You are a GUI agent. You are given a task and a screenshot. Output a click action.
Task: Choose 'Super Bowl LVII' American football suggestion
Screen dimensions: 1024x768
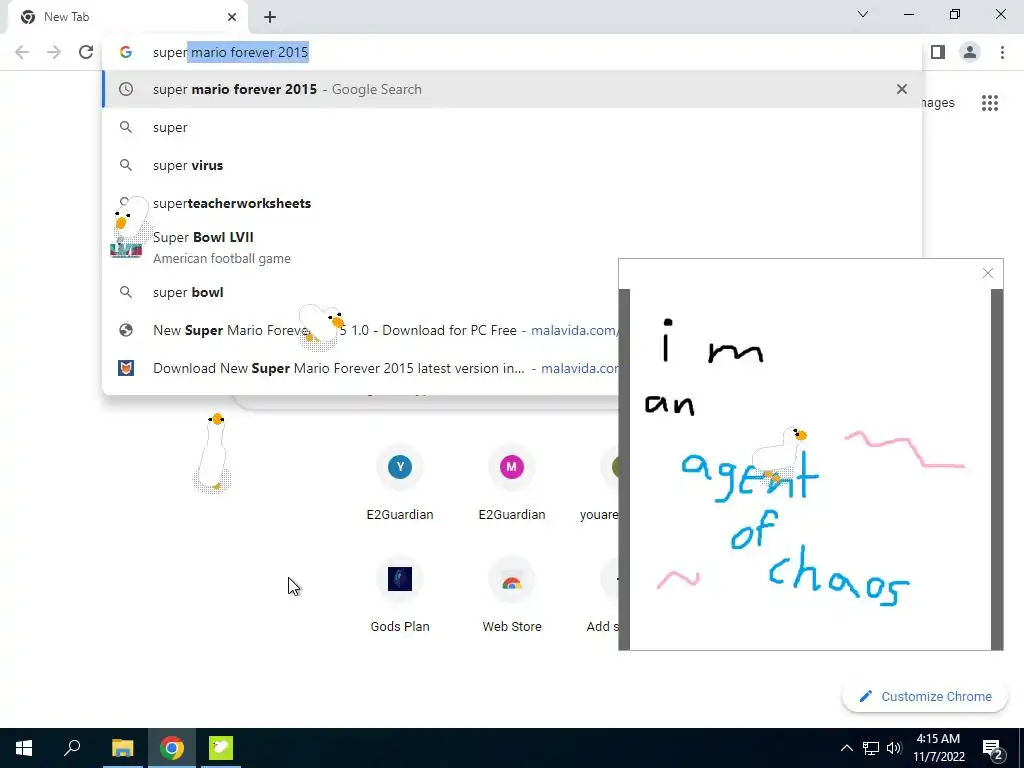pyautogui.click(x=512, y=248)
